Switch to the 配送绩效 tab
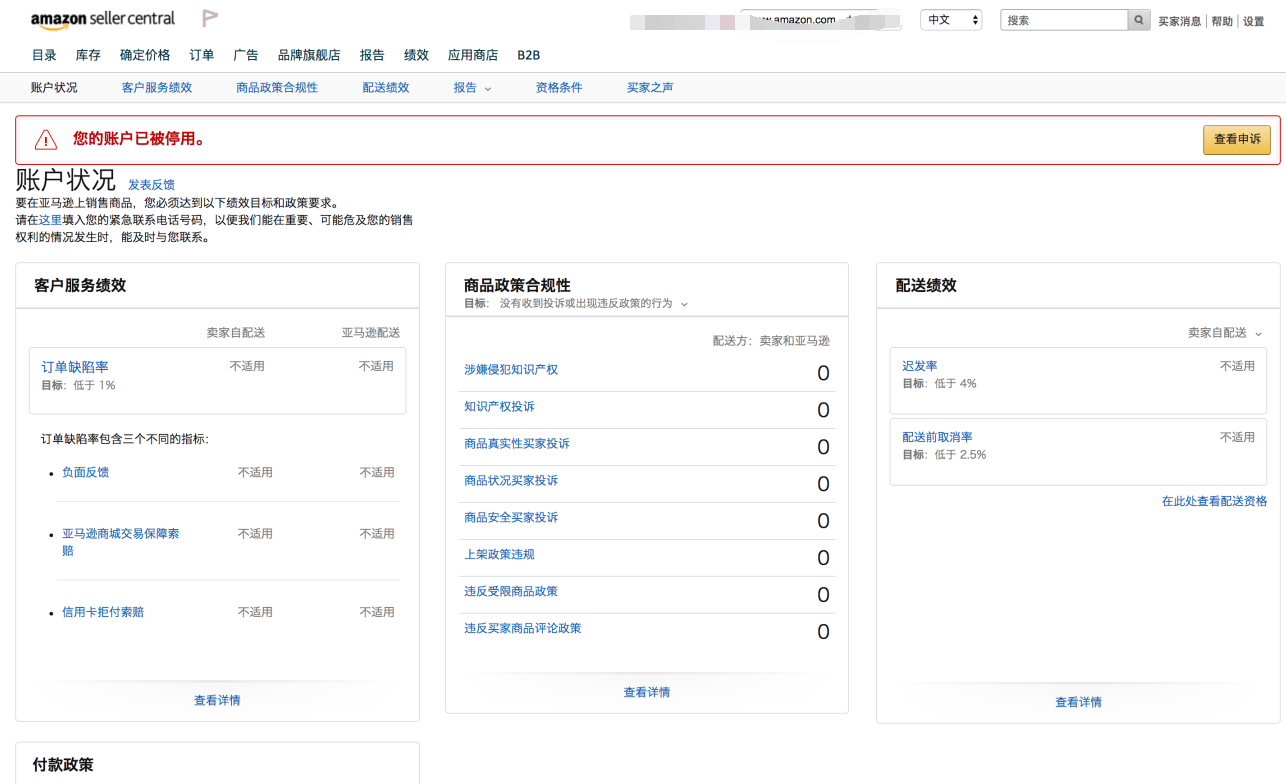The width and height of the screenshot is (1286, 784). click(386, 88)
